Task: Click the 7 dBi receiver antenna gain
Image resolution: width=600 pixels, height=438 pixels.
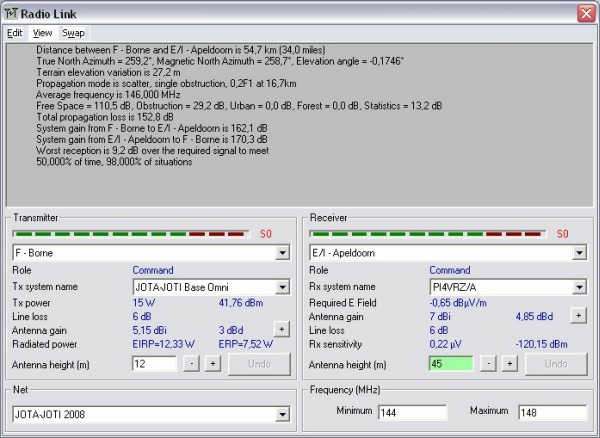Action: [440, 316]
